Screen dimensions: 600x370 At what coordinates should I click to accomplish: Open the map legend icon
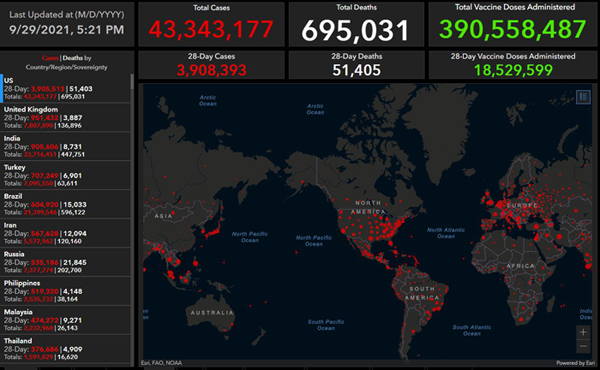[583, 97]
